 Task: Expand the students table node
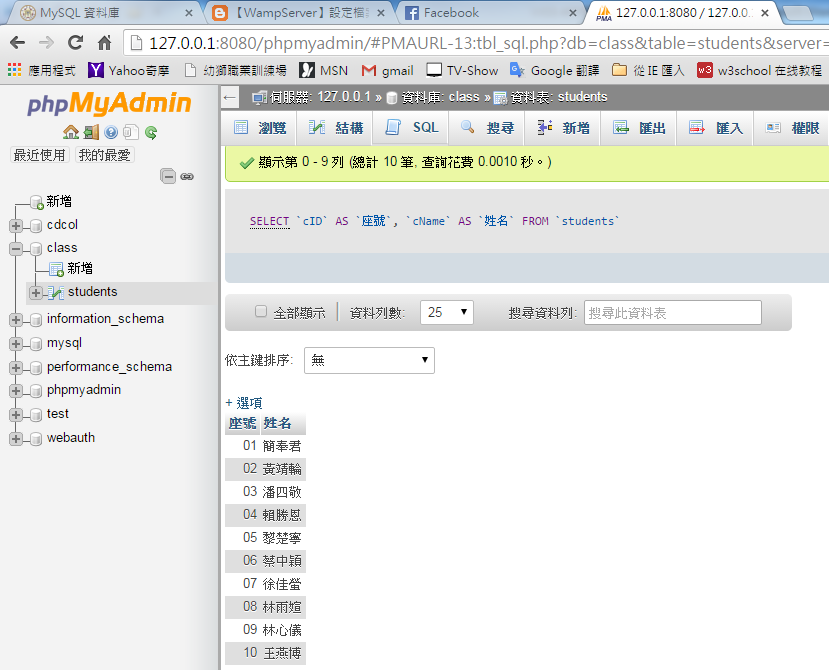35,292
